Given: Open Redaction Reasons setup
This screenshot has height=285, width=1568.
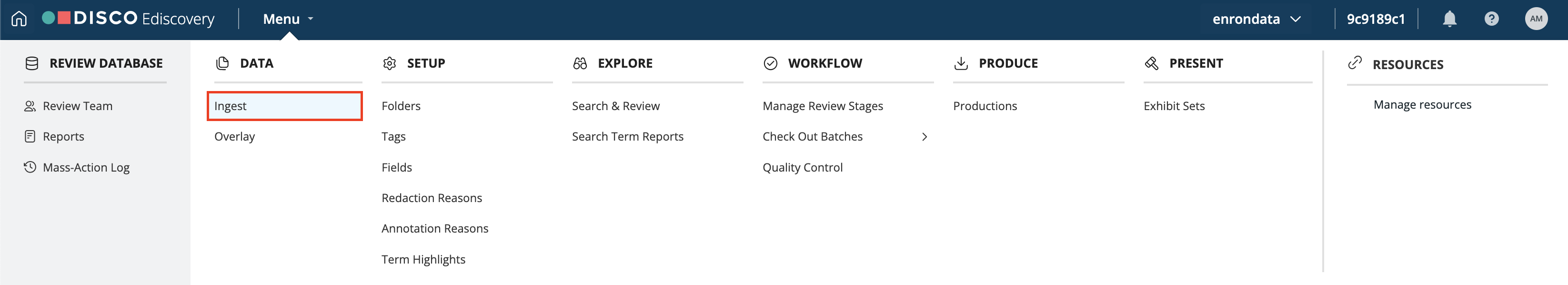Looking at the screenshot, I should coord(431,198).
